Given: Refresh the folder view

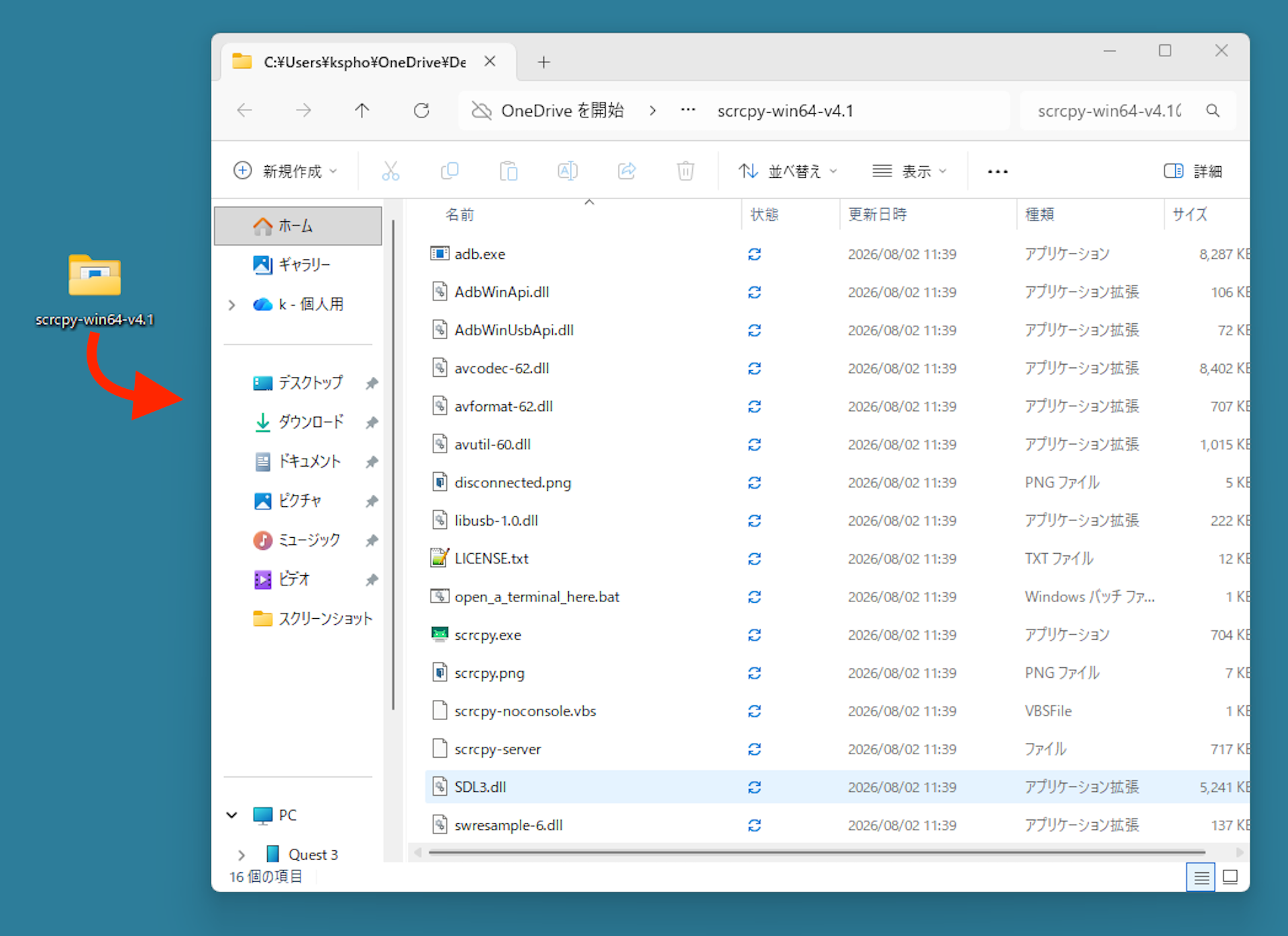Looking at the screenshot, I should [x=421, y=111].
